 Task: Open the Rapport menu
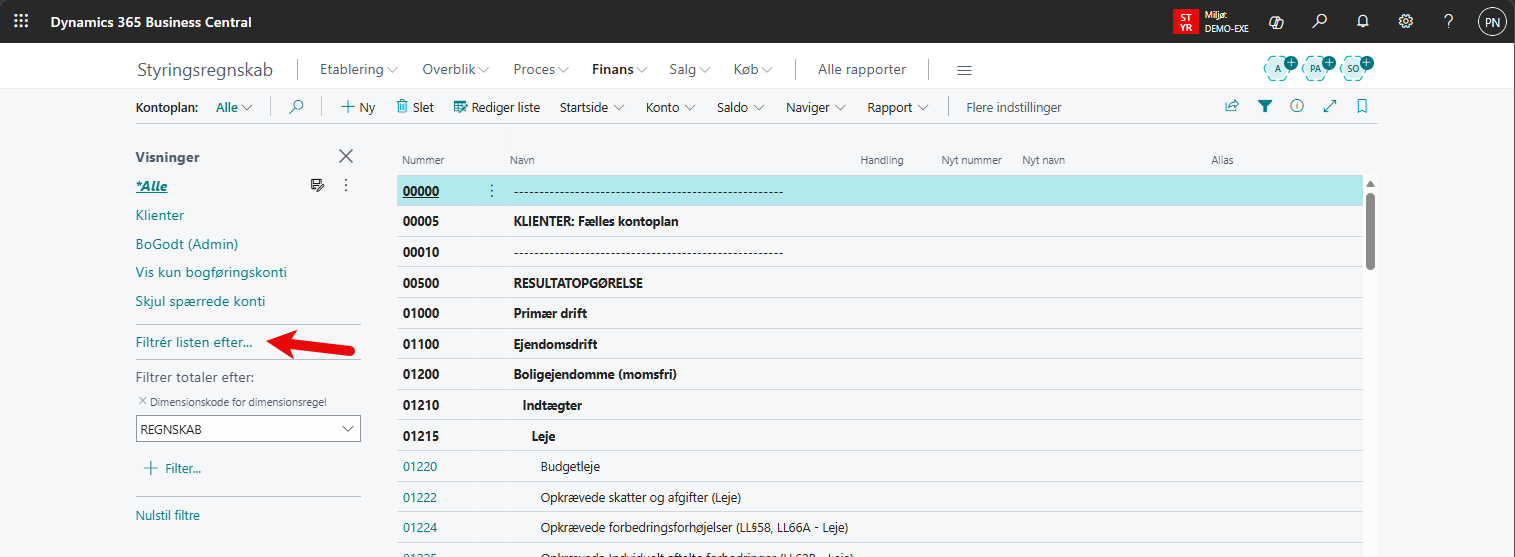click(x=897, y=107)
